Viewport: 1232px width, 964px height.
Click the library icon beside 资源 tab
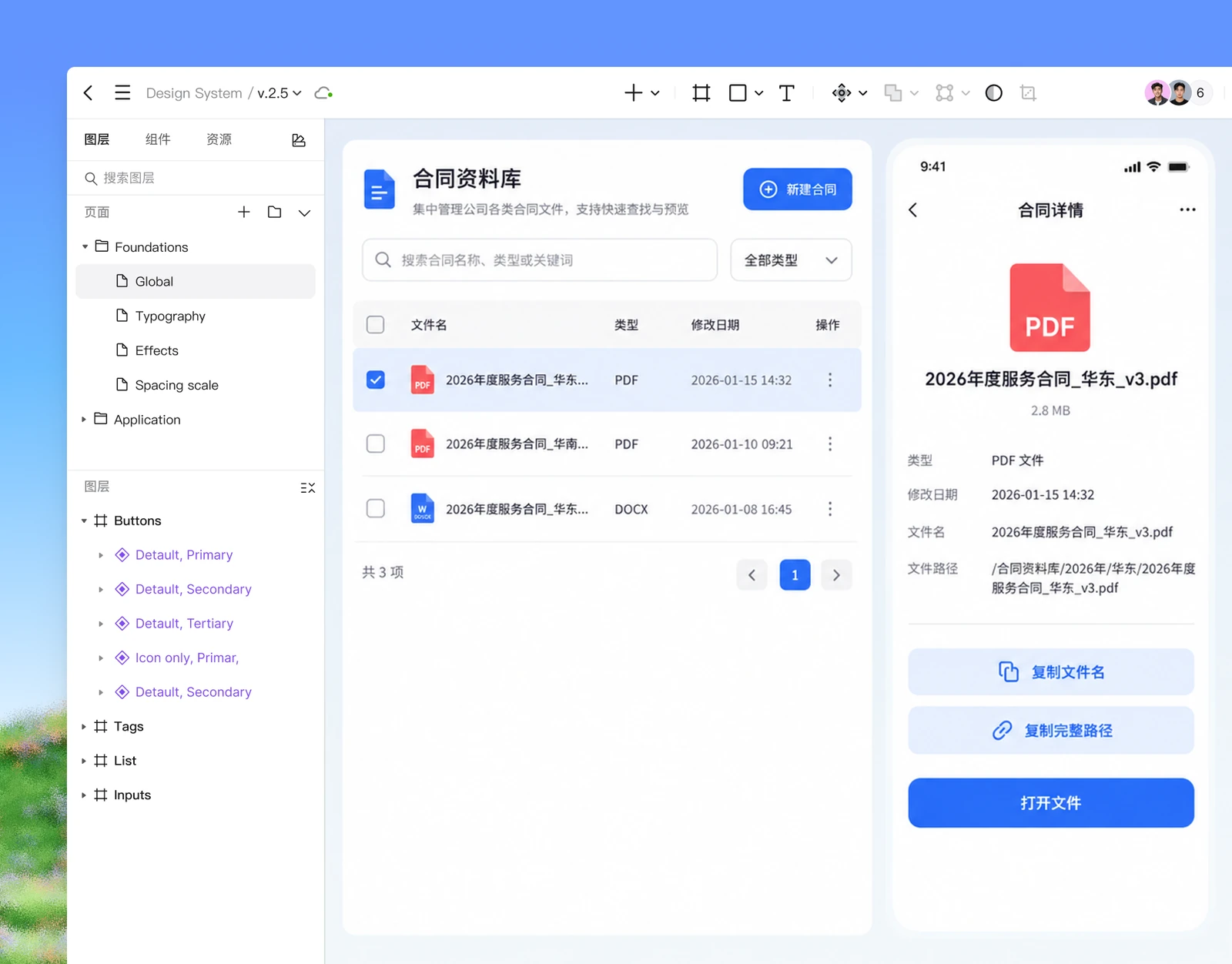coord(299,140)
